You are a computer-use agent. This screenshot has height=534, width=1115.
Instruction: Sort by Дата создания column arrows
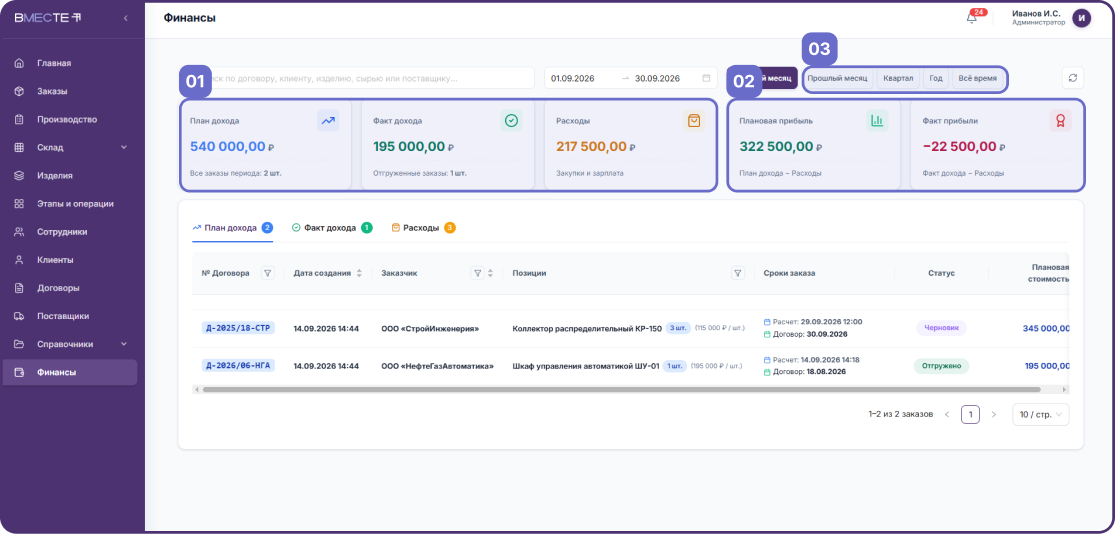[359, 273]
